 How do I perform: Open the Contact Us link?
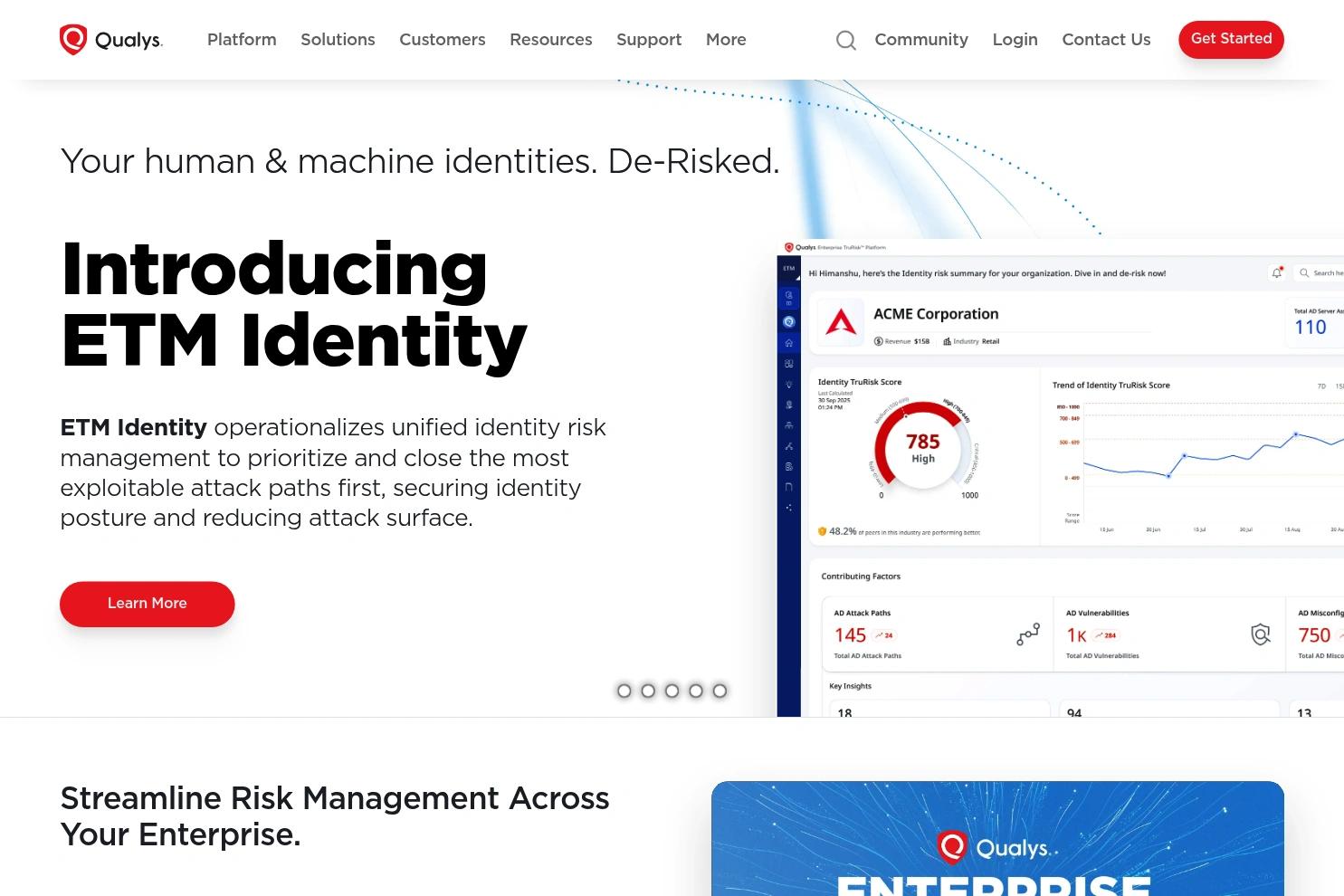click(1106, 40)
